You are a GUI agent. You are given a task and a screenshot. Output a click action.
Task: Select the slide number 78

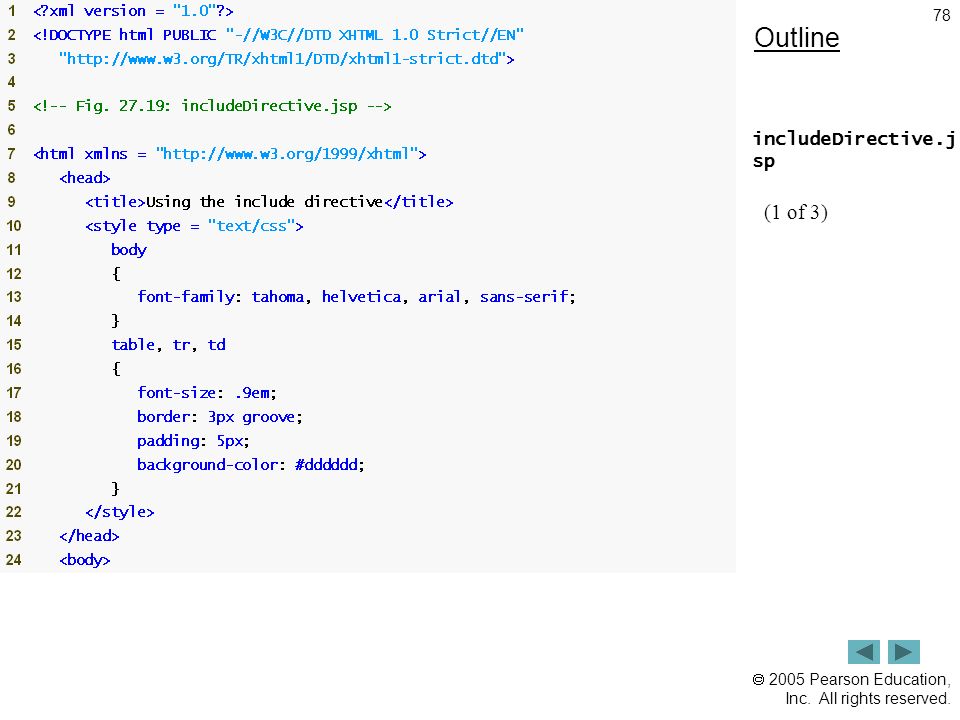tap(941, 15)
